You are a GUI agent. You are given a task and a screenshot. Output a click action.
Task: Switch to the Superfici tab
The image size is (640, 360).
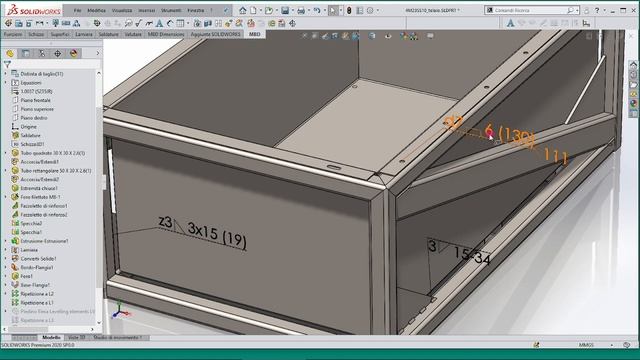[x=60, y=35]
